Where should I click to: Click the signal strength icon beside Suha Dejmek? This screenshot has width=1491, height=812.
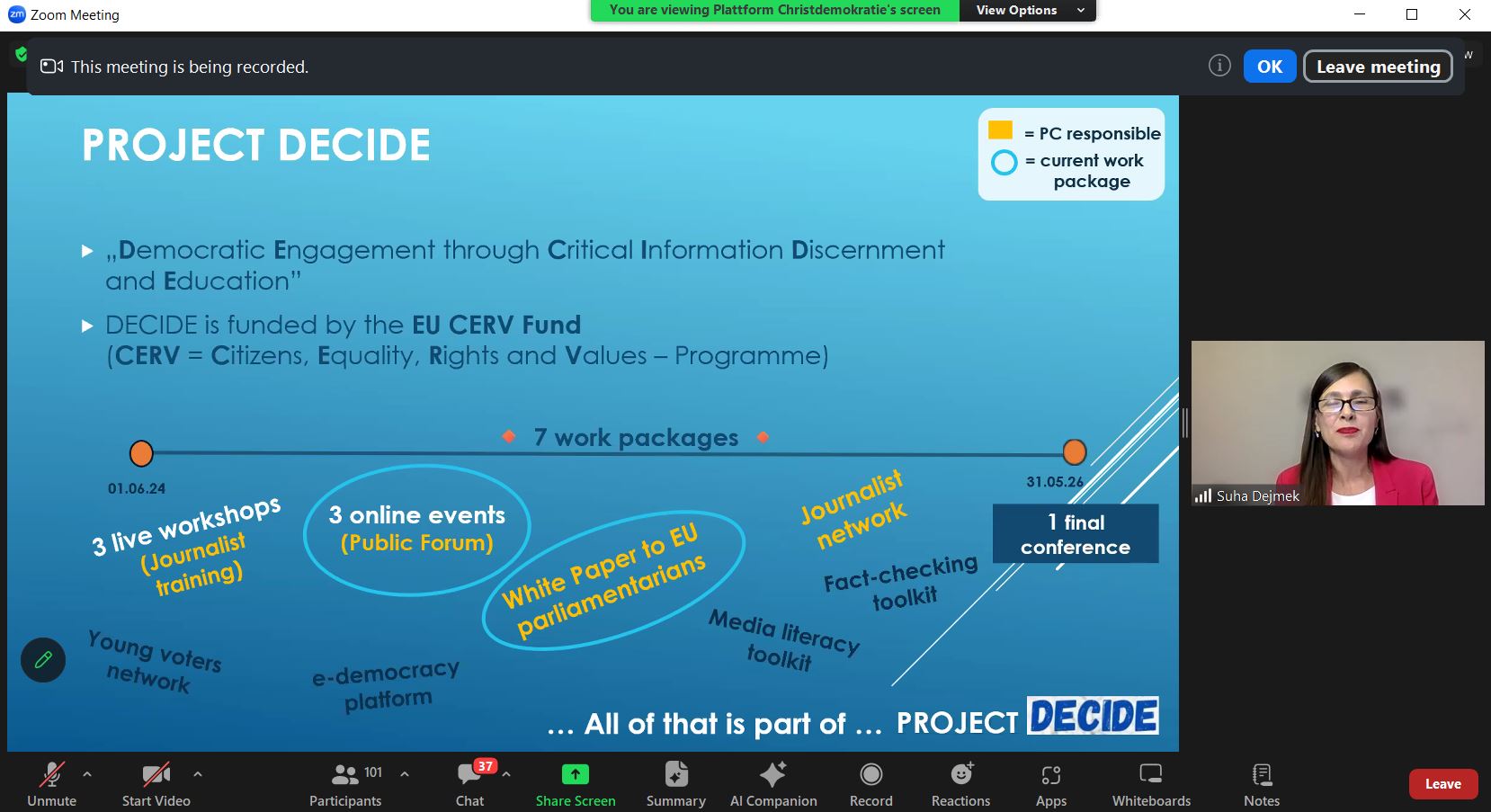[x=1203, y=495]
